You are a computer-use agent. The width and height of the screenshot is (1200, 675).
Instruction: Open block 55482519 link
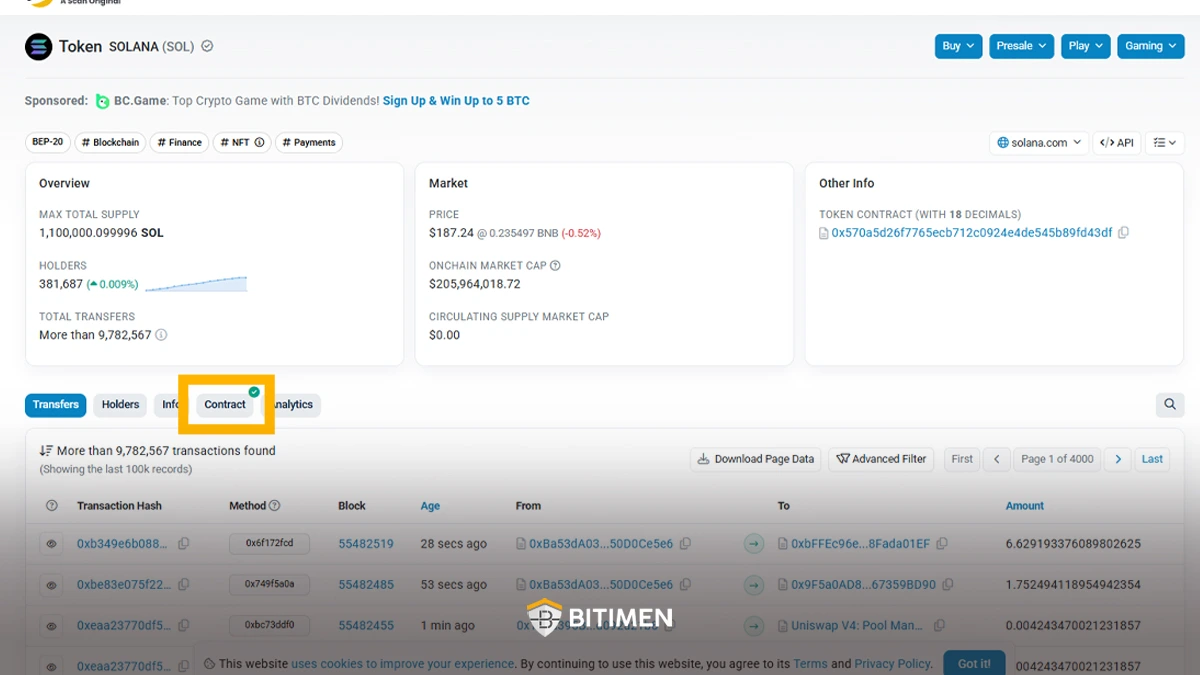tap(366, 544)
